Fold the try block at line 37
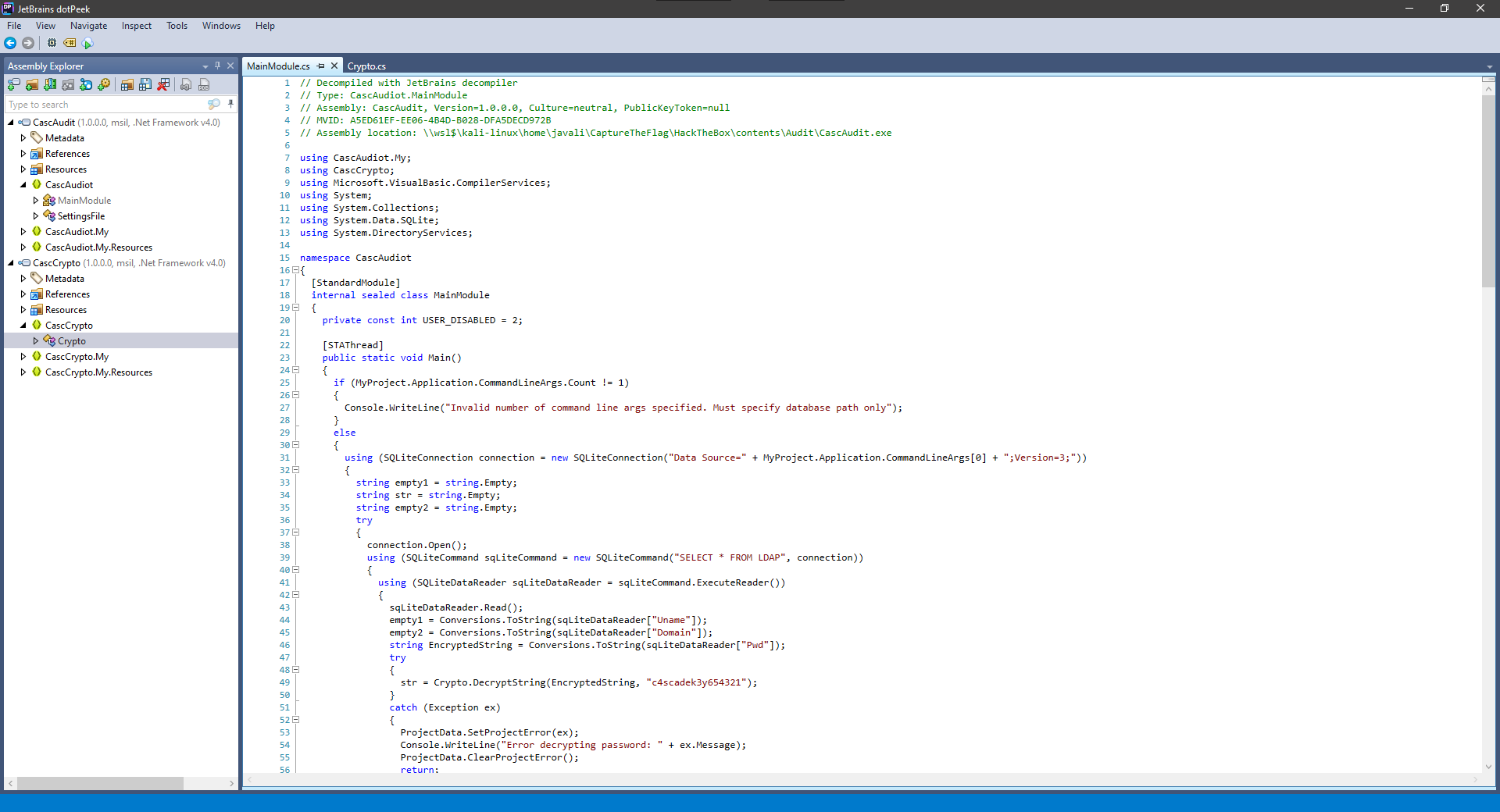The image size is (1500, 812). point(296,532)
